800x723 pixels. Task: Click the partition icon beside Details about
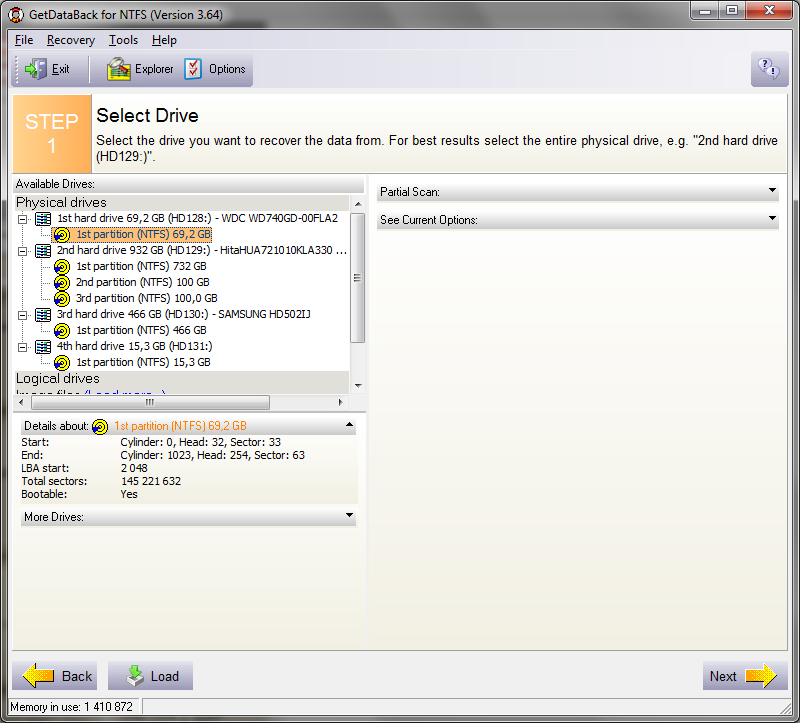pyautogui.click(x=100, y=427)
